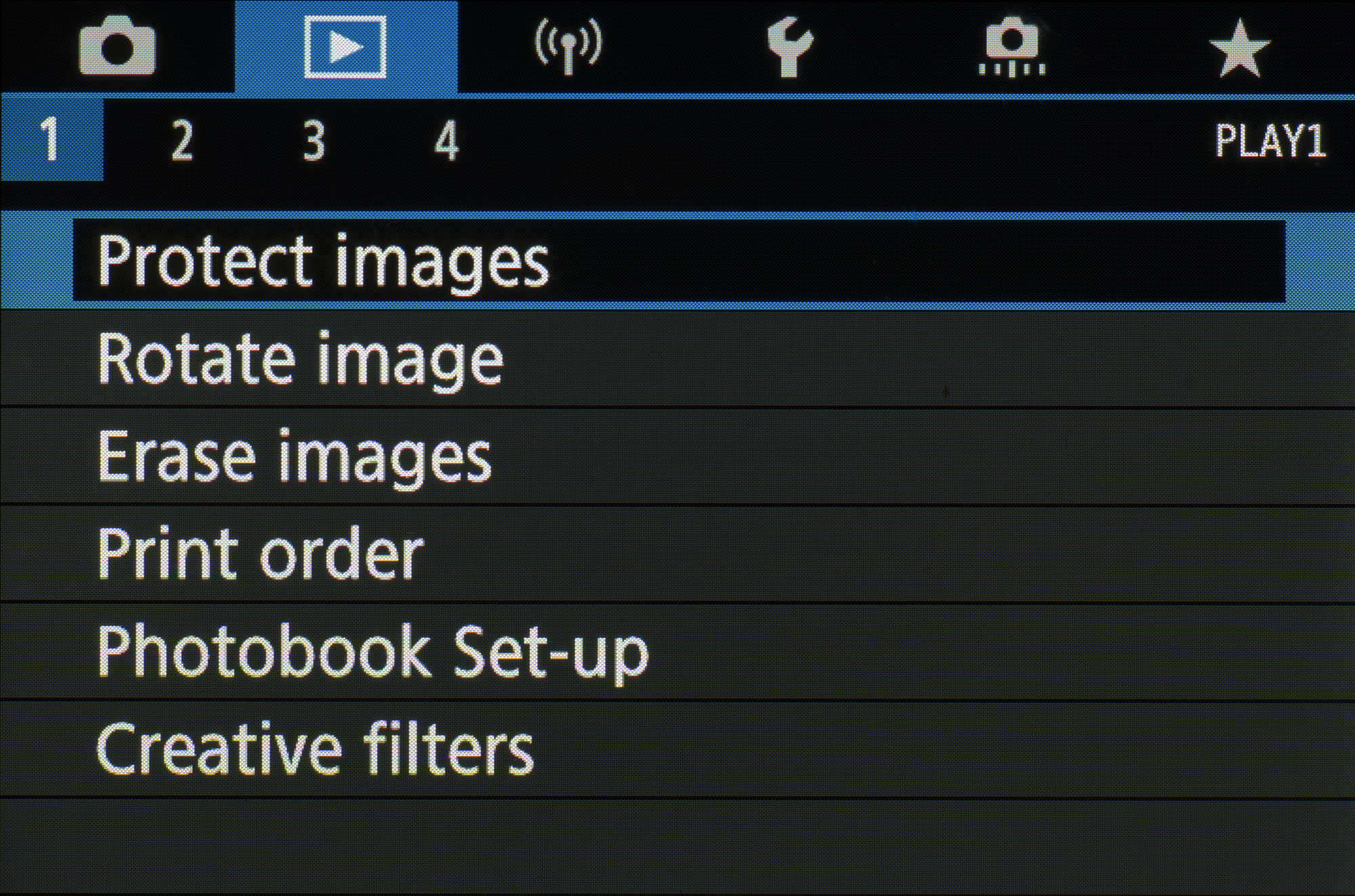Screen dimensions: 1355x896
Task: Open Photobook Set-up
Action: [x=373, y=652]
